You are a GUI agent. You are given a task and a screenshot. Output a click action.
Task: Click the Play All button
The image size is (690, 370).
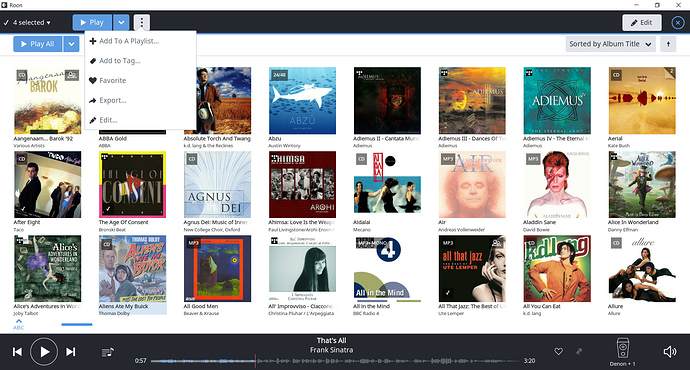(37, 44)
